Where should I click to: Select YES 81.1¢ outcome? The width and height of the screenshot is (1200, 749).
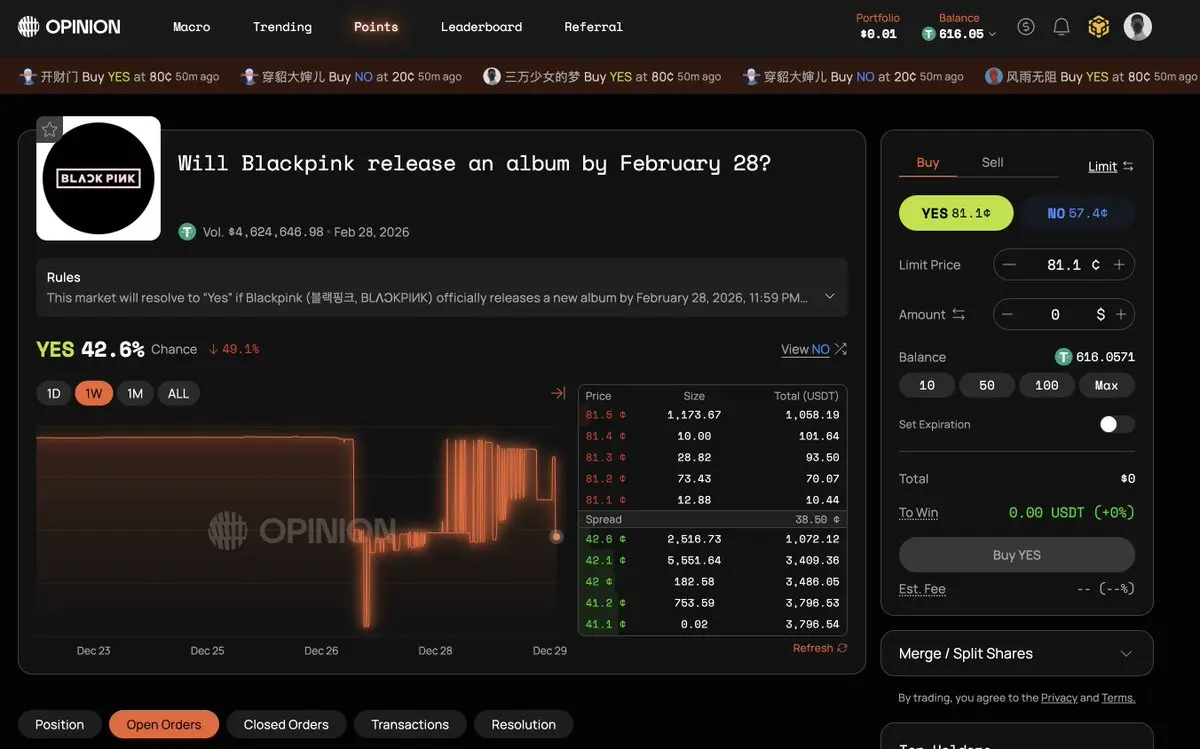956,213
